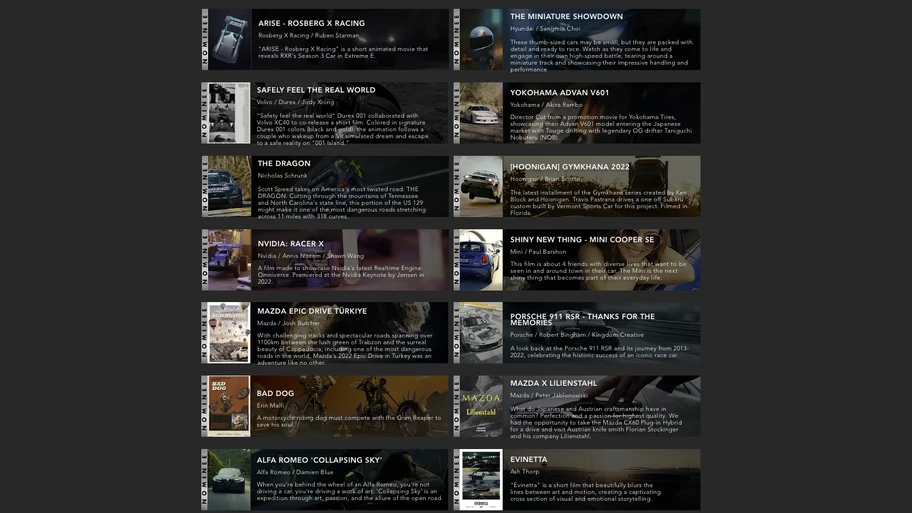Click the credit Mazda / Peter Jablonowski
912x513 pixels.
(549, 396)
